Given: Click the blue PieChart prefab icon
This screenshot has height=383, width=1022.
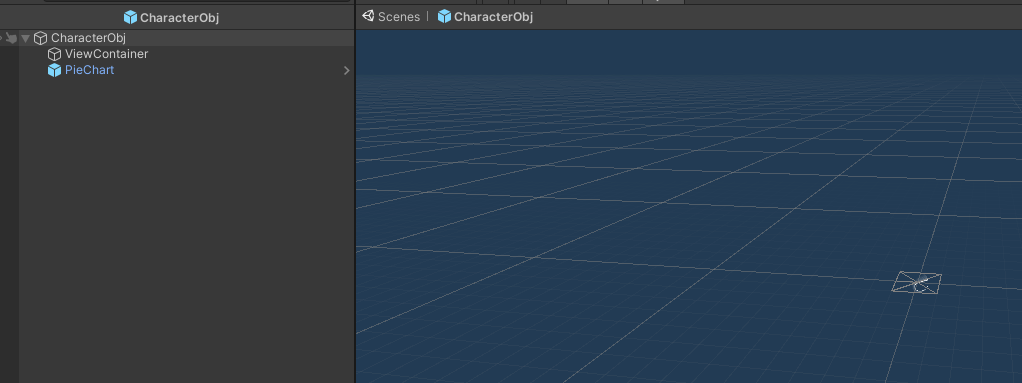Looking at the screenshot, I should (55, 70).
